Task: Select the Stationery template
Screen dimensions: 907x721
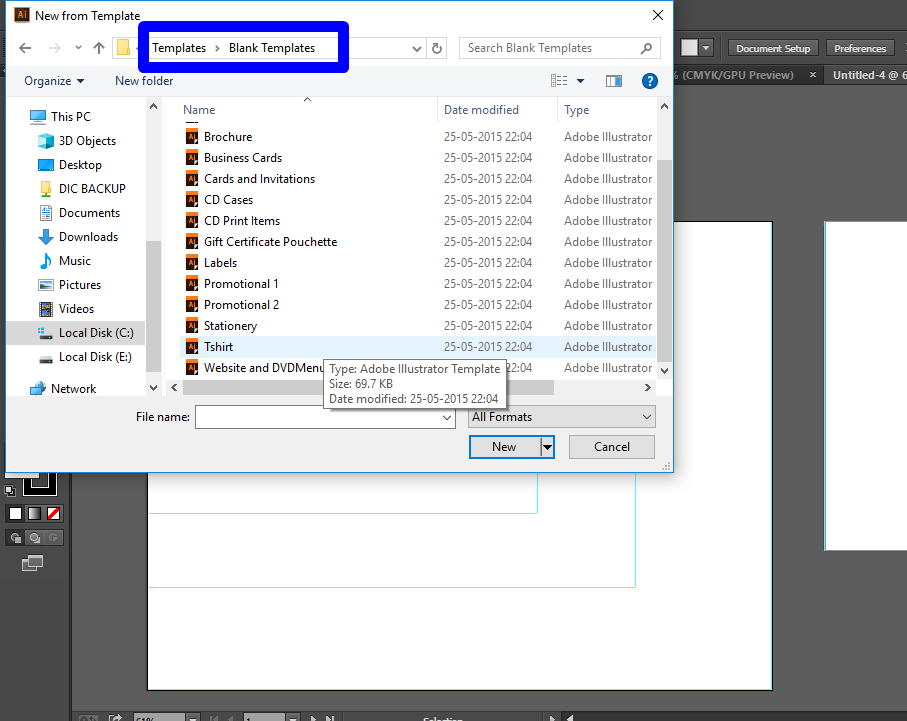Action: 418,326
